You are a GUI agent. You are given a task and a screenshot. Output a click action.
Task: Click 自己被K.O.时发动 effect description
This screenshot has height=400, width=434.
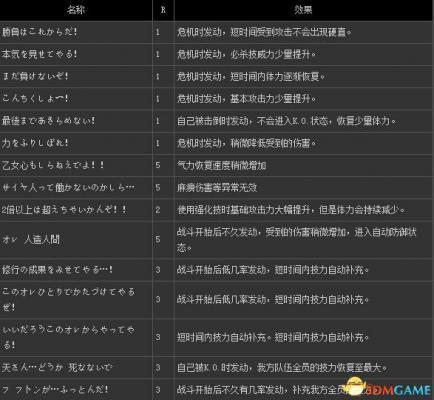[282, 368]
